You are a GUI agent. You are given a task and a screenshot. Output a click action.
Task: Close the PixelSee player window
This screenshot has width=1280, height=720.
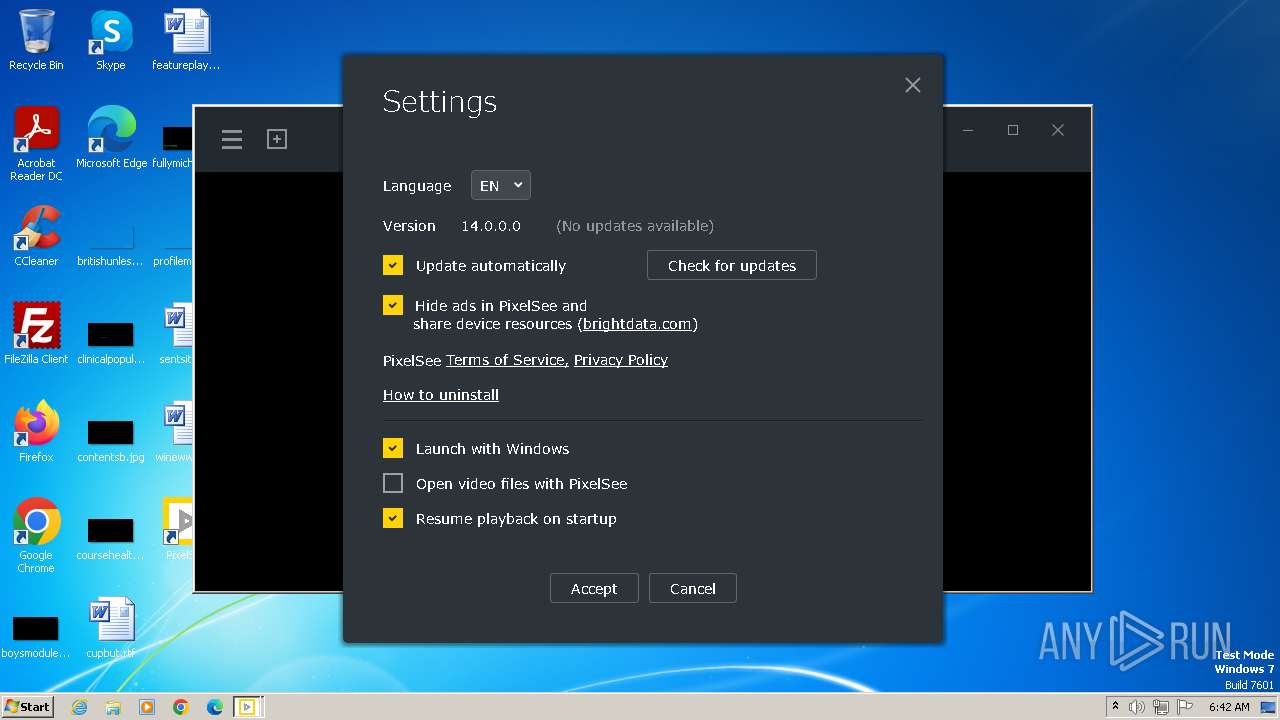tap(1058, 130)
